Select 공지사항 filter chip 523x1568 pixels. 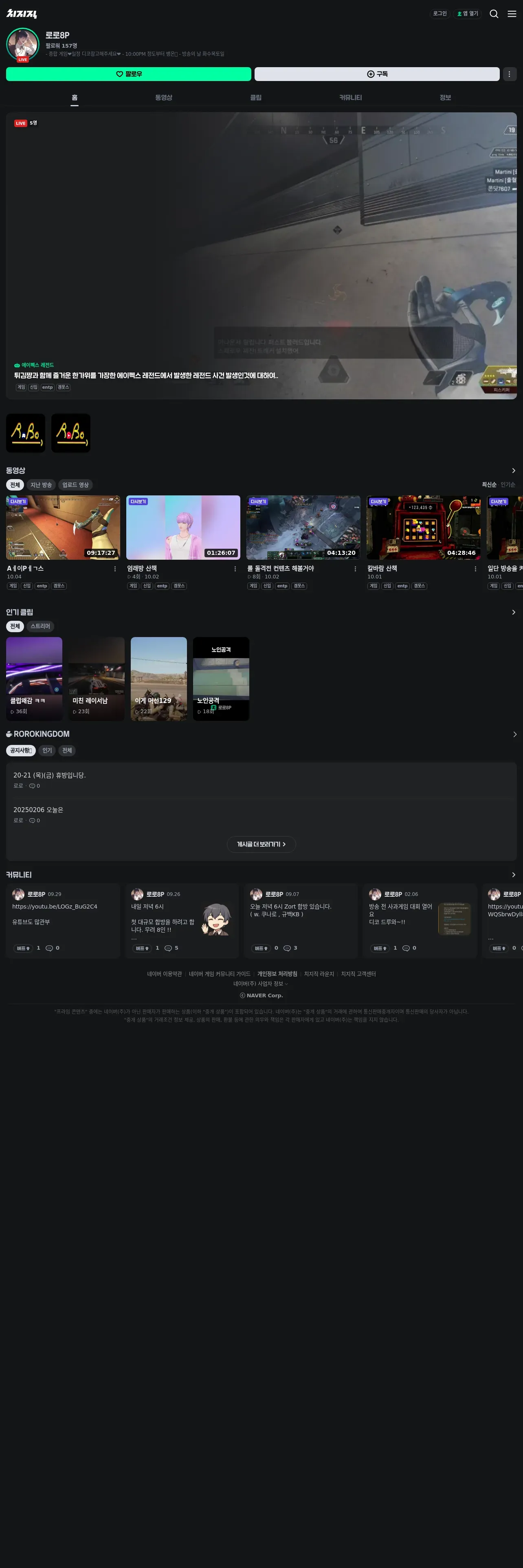(x=21, y=751)
